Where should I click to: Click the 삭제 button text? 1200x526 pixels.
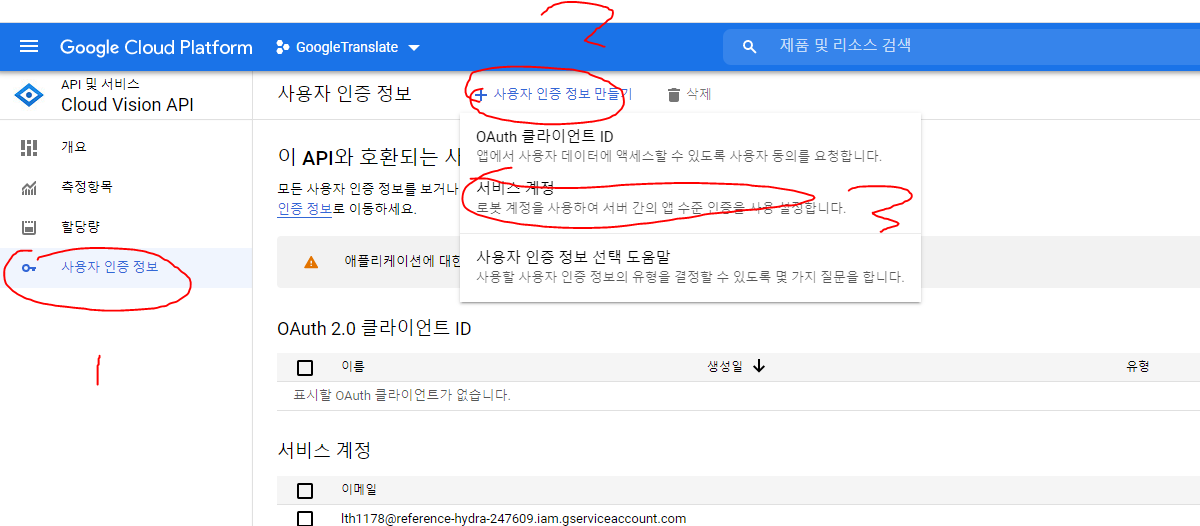click(x=699, y=94)
